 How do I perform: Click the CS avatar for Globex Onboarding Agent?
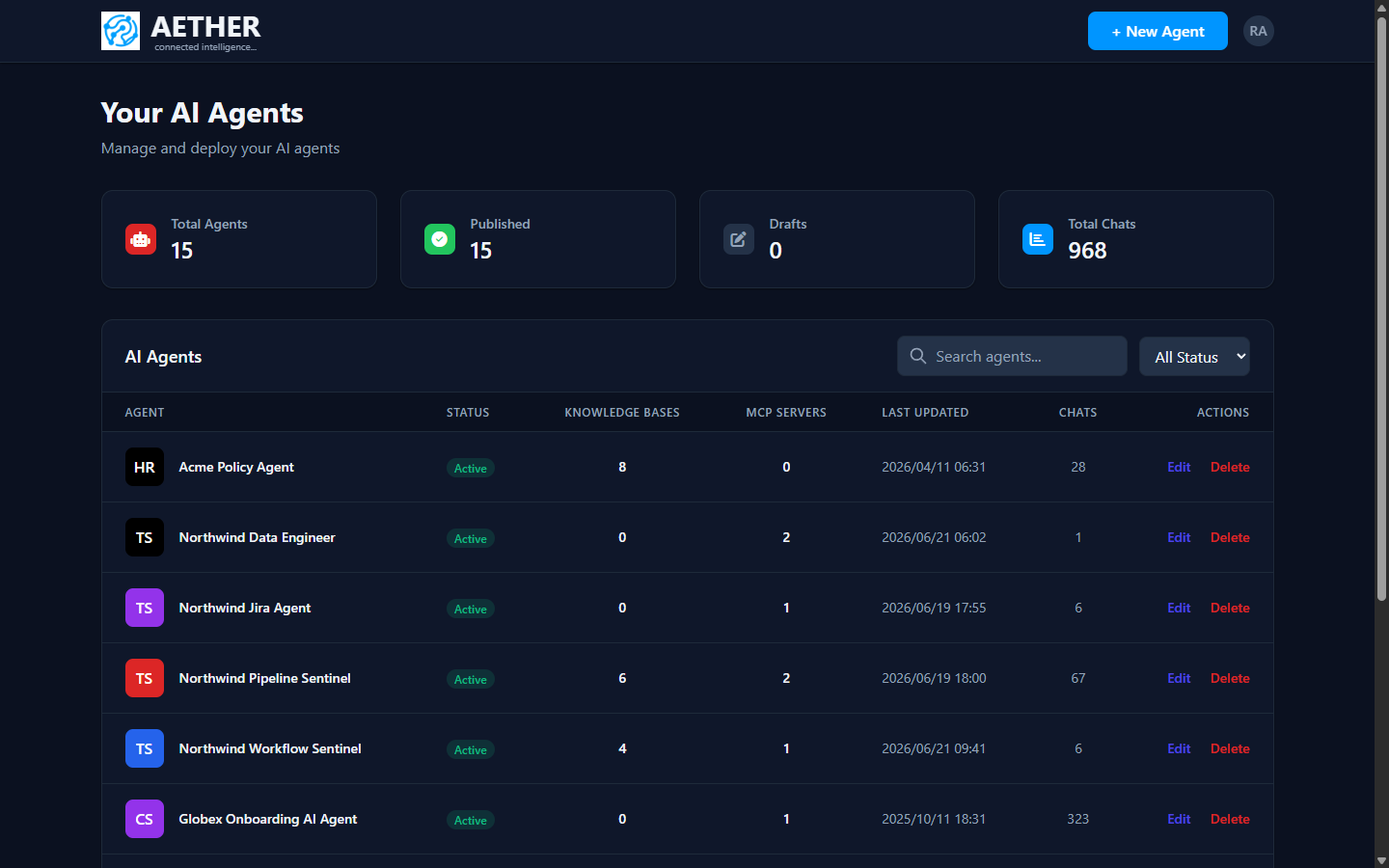145,819
